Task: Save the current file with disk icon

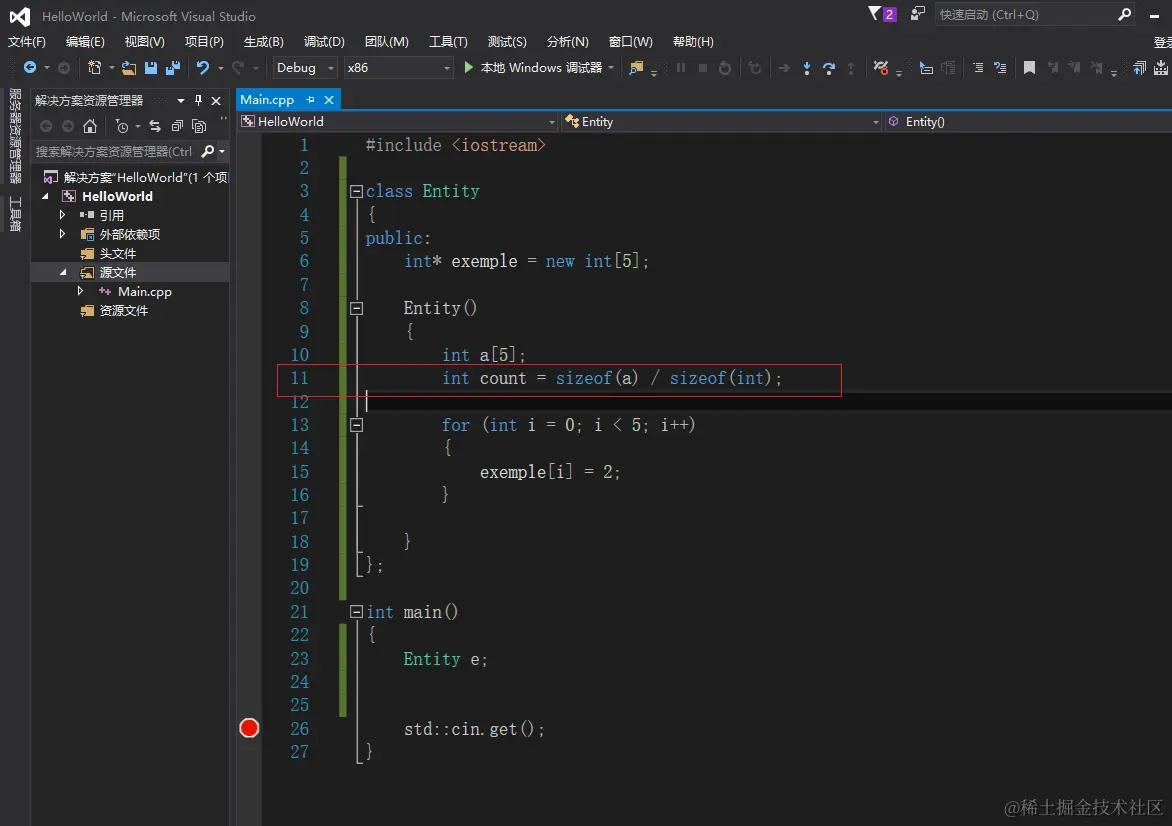Action: point(151,68)
